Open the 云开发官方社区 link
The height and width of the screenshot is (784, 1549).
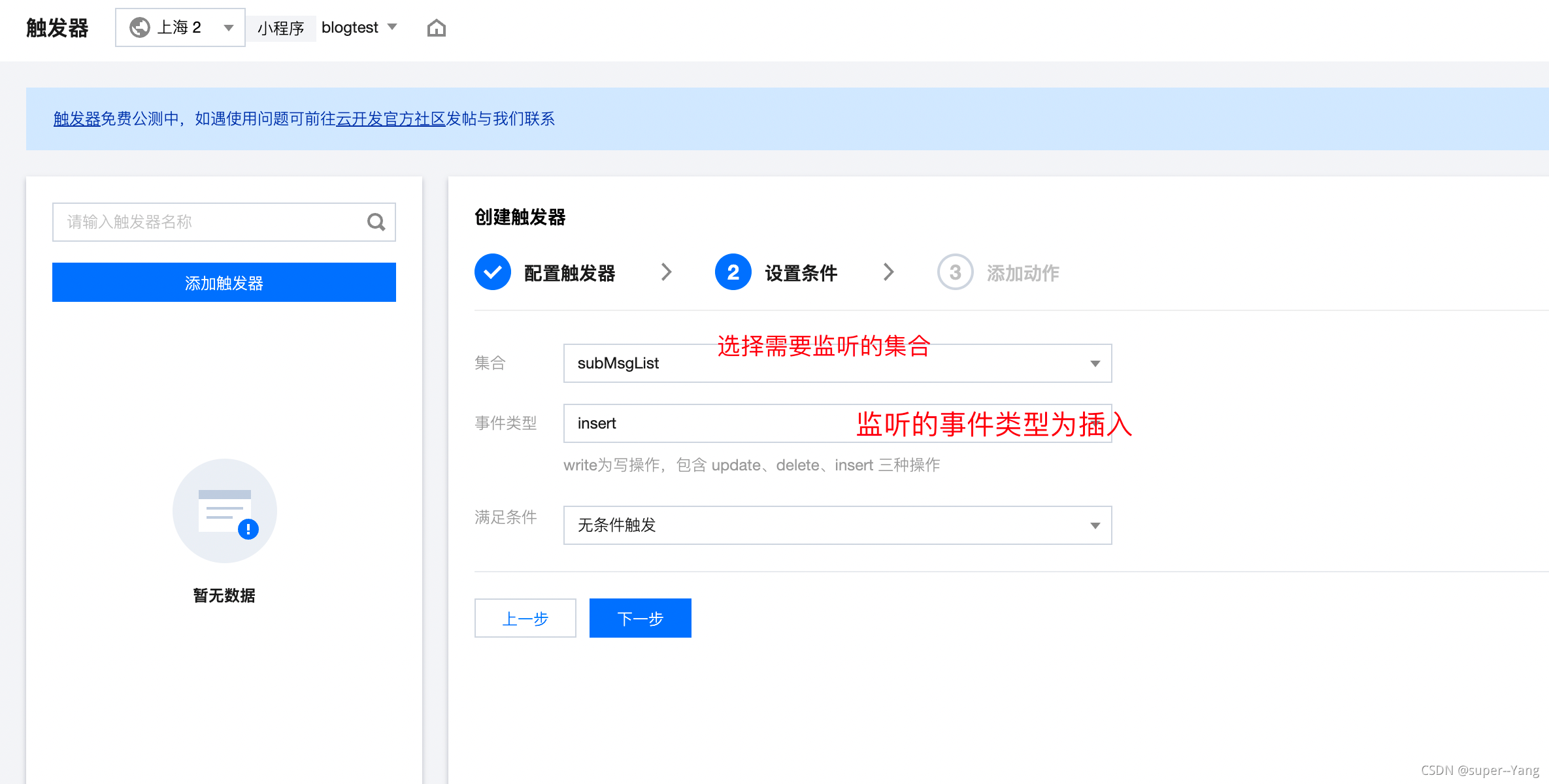[390, 119]
